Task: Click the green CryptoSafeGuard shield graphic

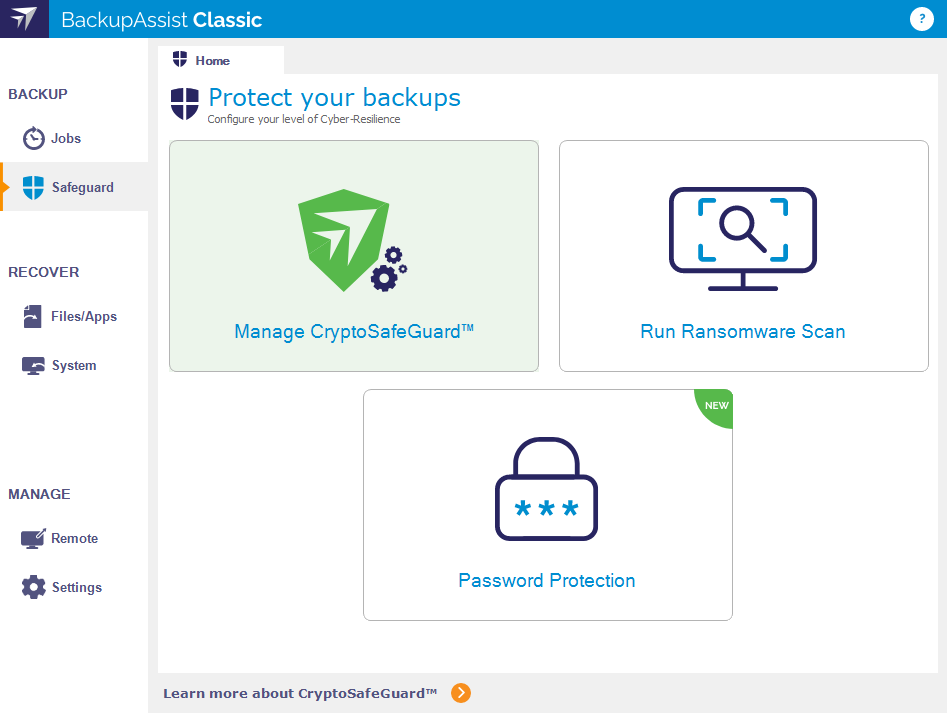Action: coord(345,240)
